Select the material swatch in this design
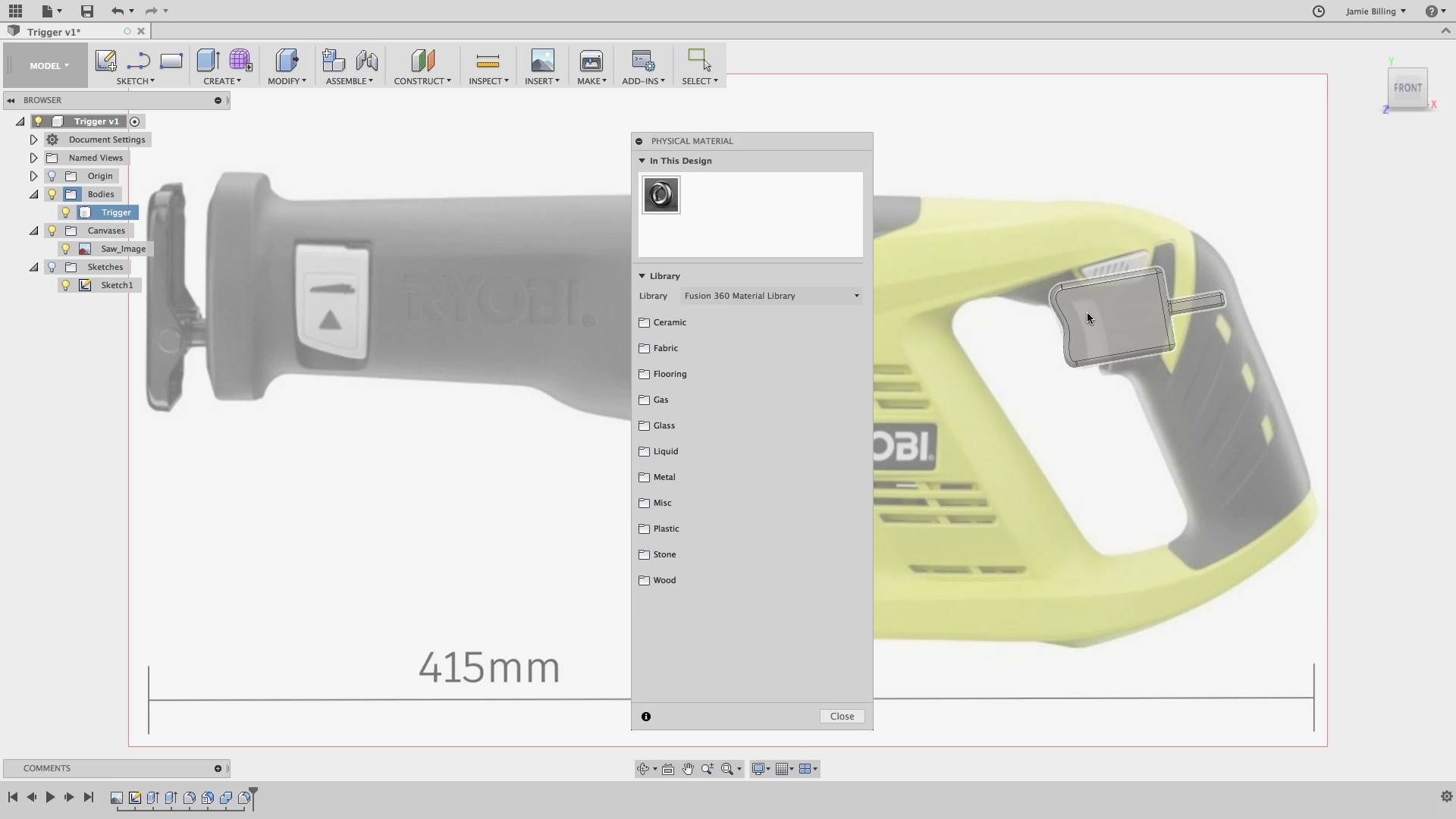Viewport: 1456px width, 819px height. (661, 195)
